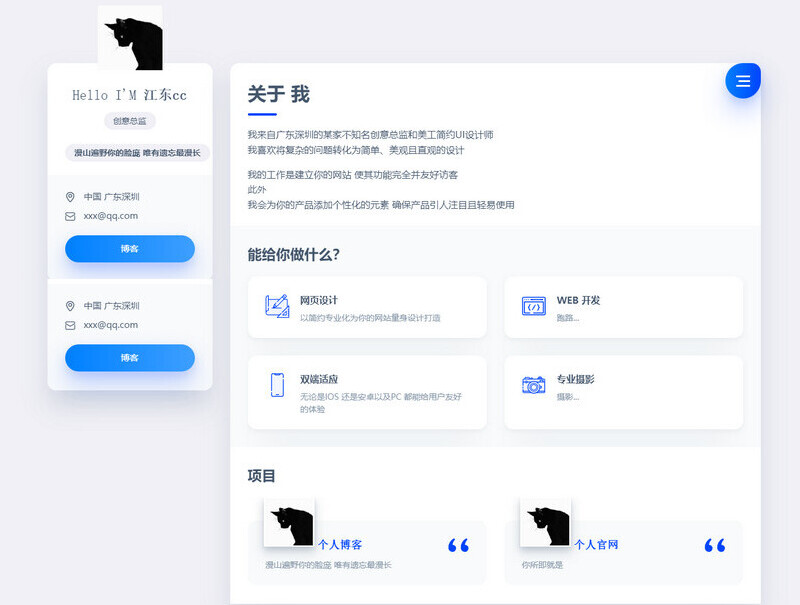This screenshot has height=605, width=800.
Task: Open the 个人官网 project link
Action: pos(596,545)
